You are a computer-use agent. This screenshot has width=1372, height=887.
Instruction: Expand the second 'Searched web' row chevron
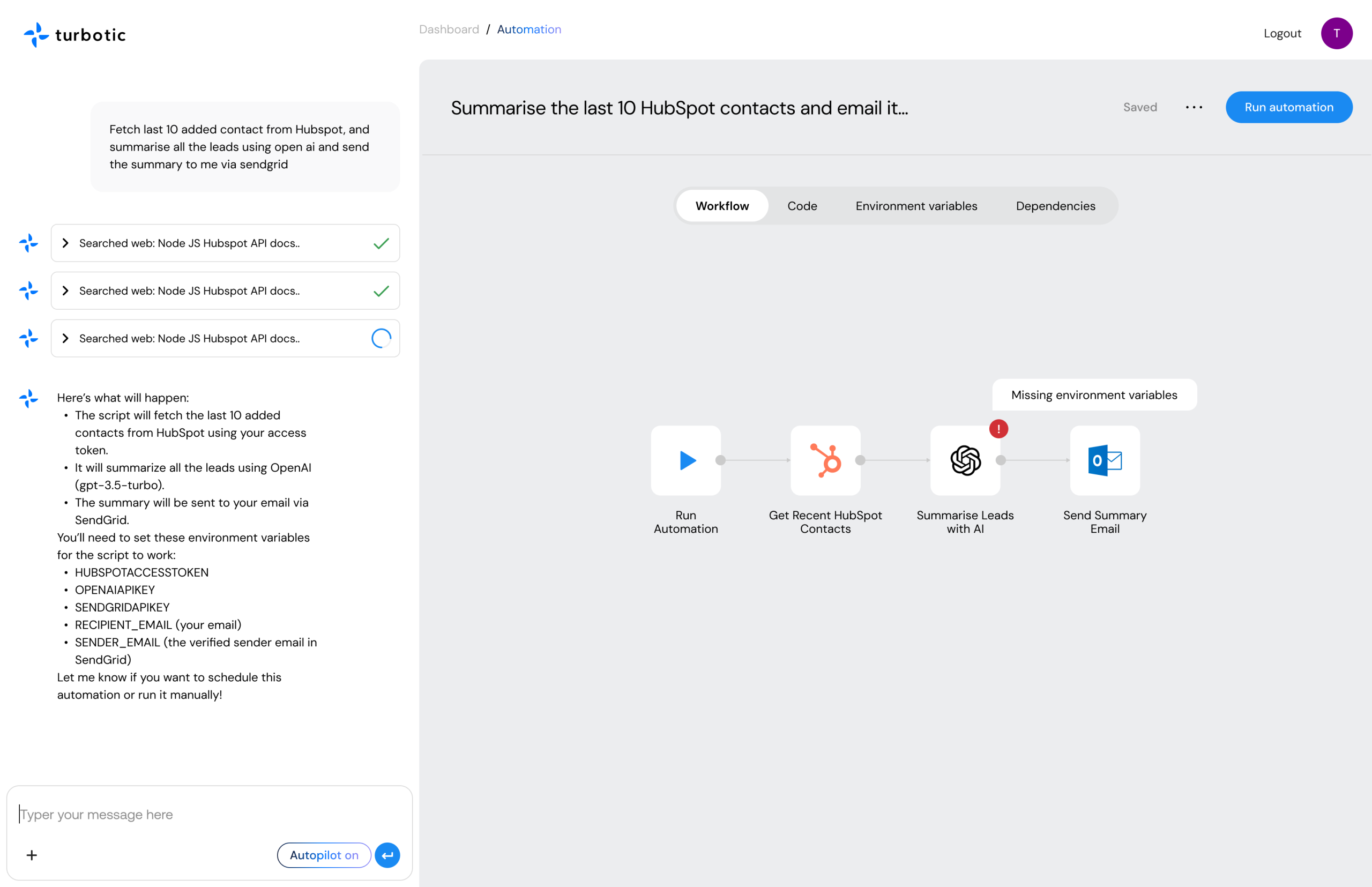65,291
